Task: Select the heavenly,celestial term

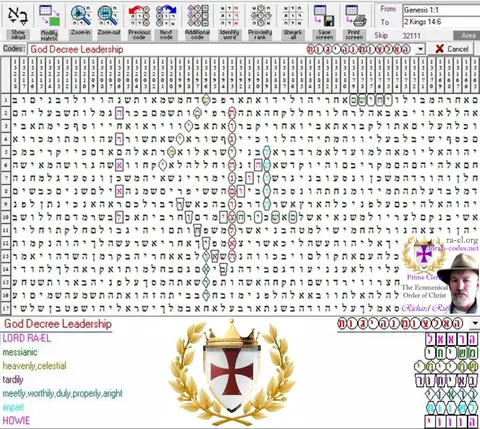Action: (x=35, y=366)
